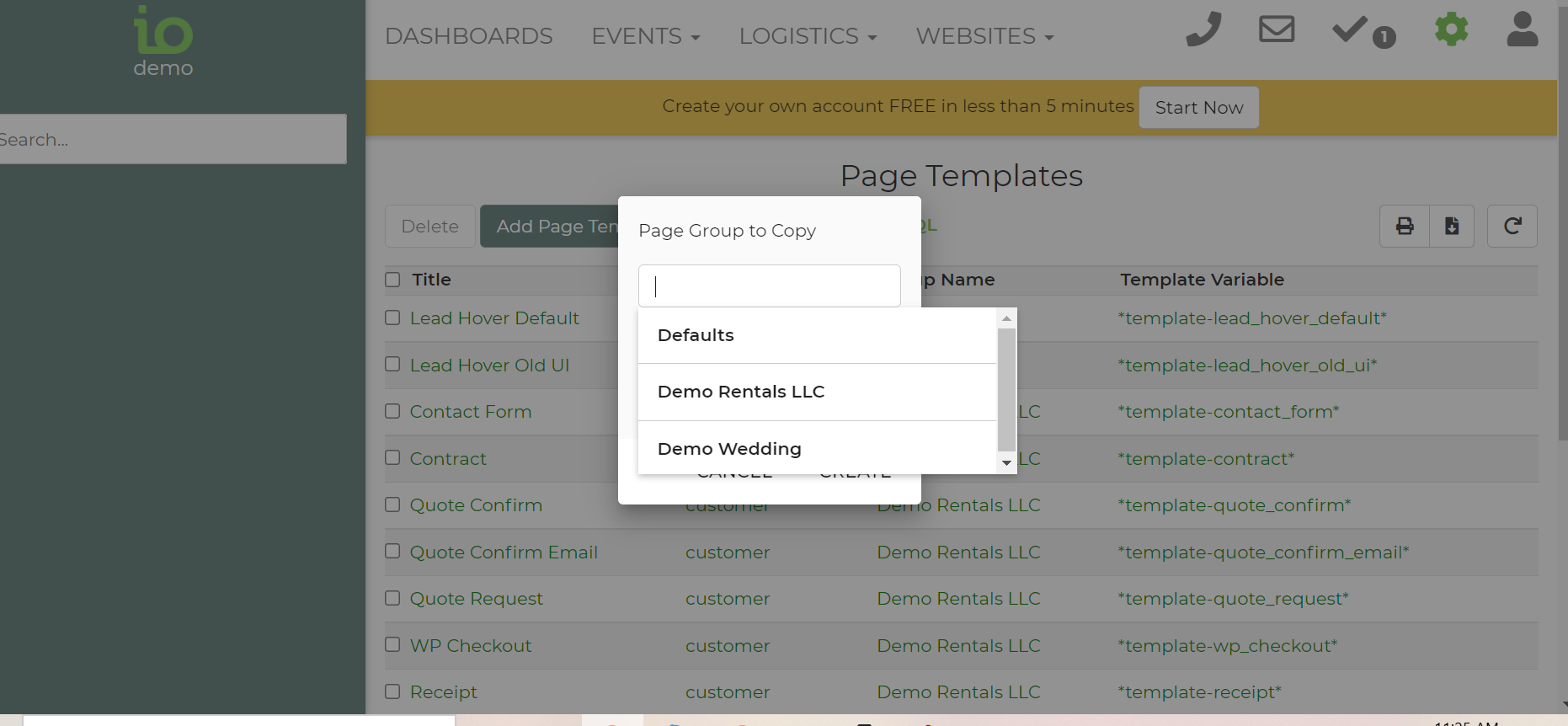
Task: Click the Delete button
Action: pos(430,227)
